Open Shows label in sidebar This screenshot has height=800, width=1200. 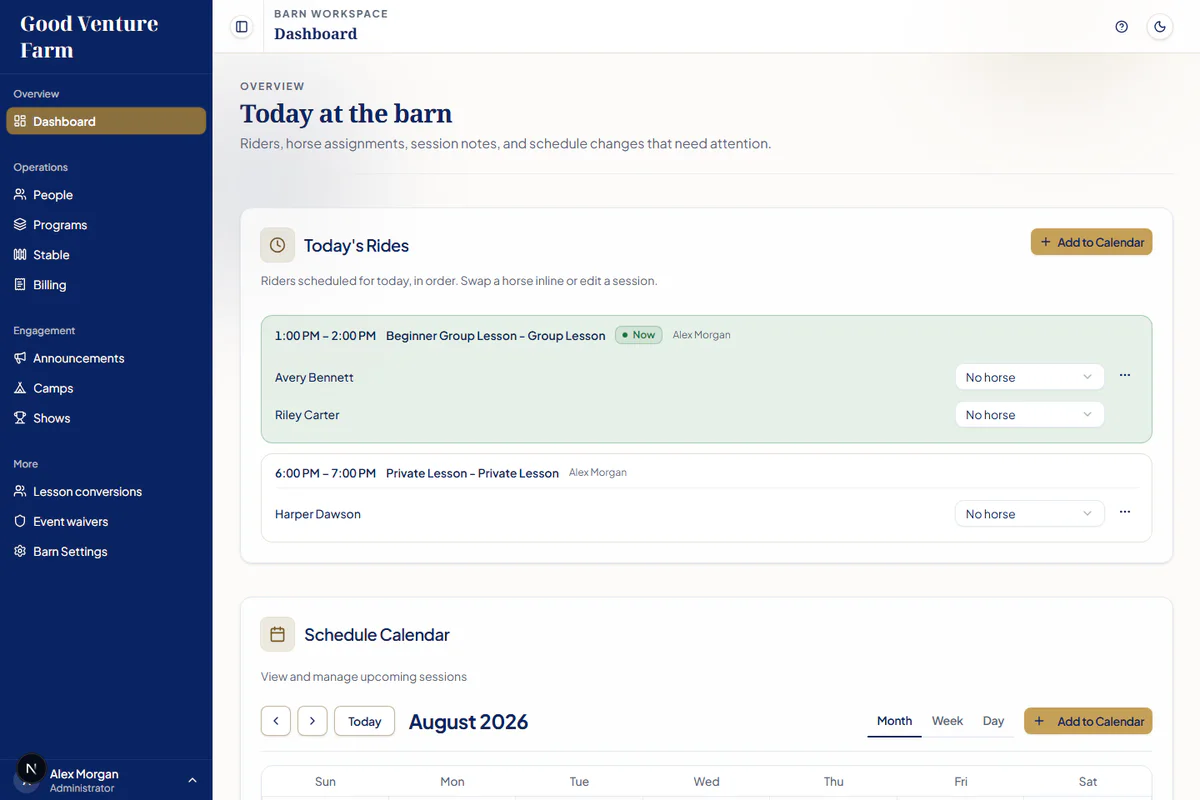tap(52, 418)
